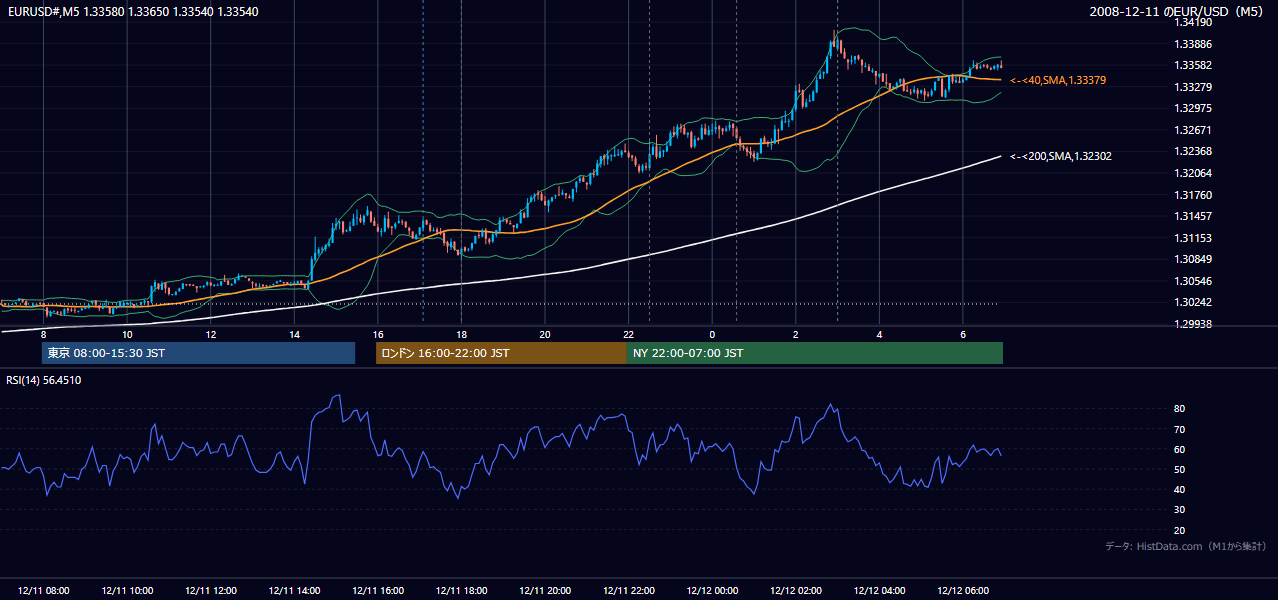This screenshot has height=600, width=1278.
Task: Click RSI level 50 on the scale
Action: pos(1180,469)
